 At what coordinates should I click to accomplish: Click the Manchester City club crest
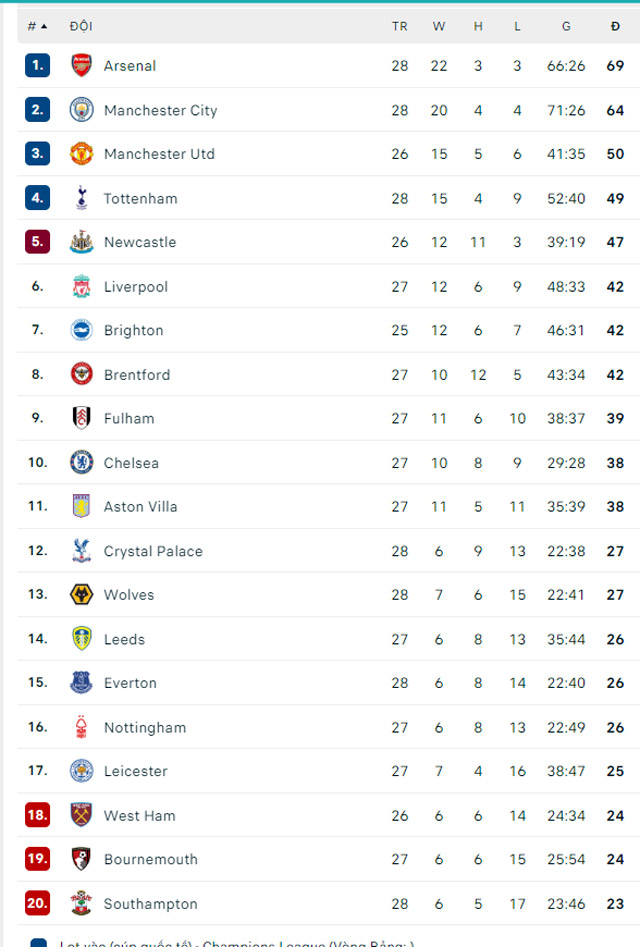(x=81, y=110)
